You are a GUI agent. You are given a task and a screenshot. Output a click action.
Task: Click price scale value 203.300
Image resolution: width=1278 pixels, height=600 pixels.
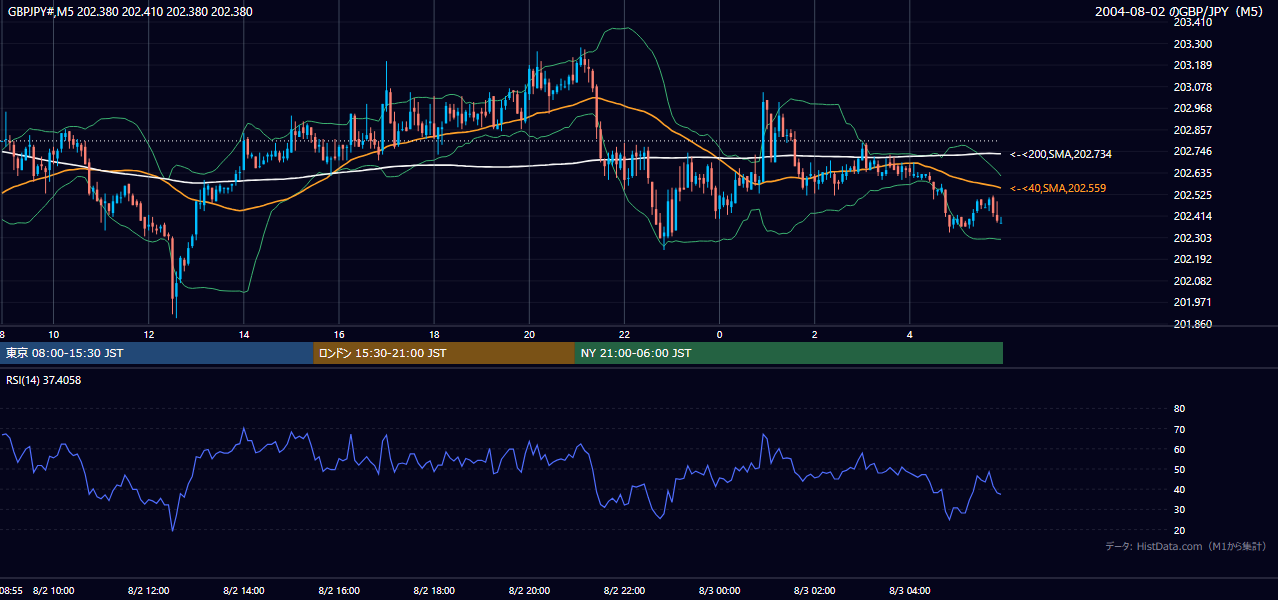click(x=1192, y=44)
